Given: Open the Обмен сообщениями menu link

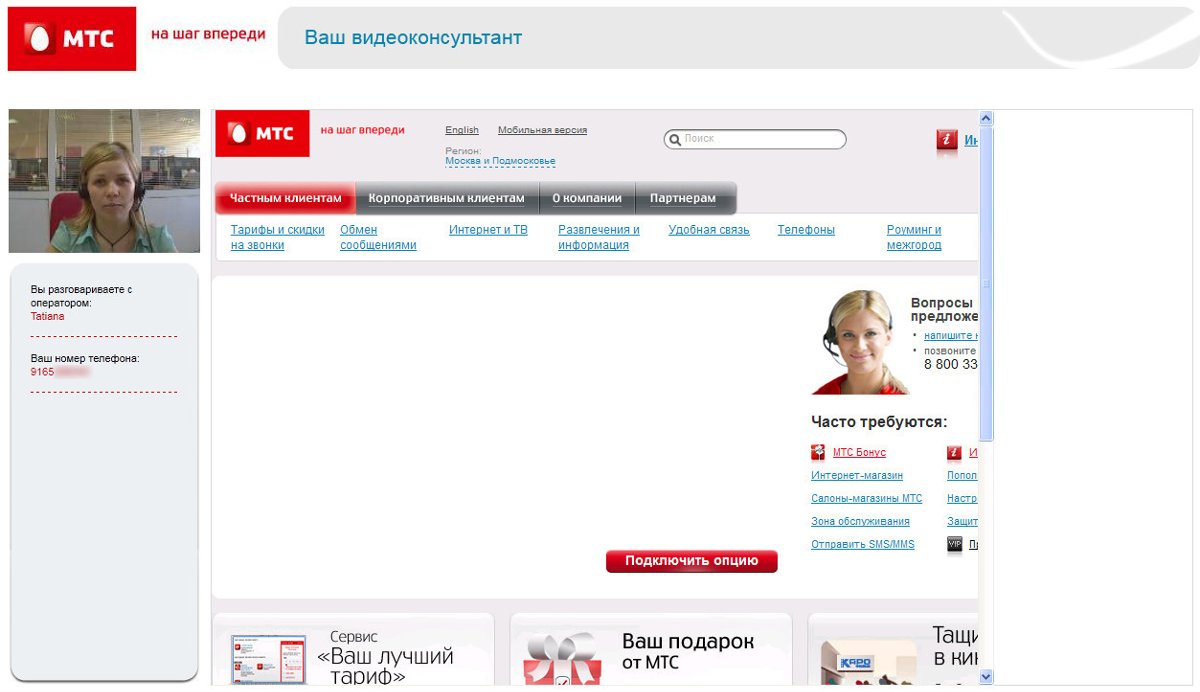Looking at the screenshot, I should [378, 237].
